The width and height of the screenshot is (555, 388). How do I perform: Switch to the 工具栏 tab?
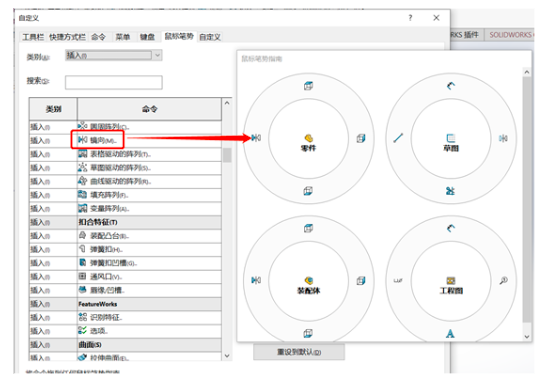(33, 37)
